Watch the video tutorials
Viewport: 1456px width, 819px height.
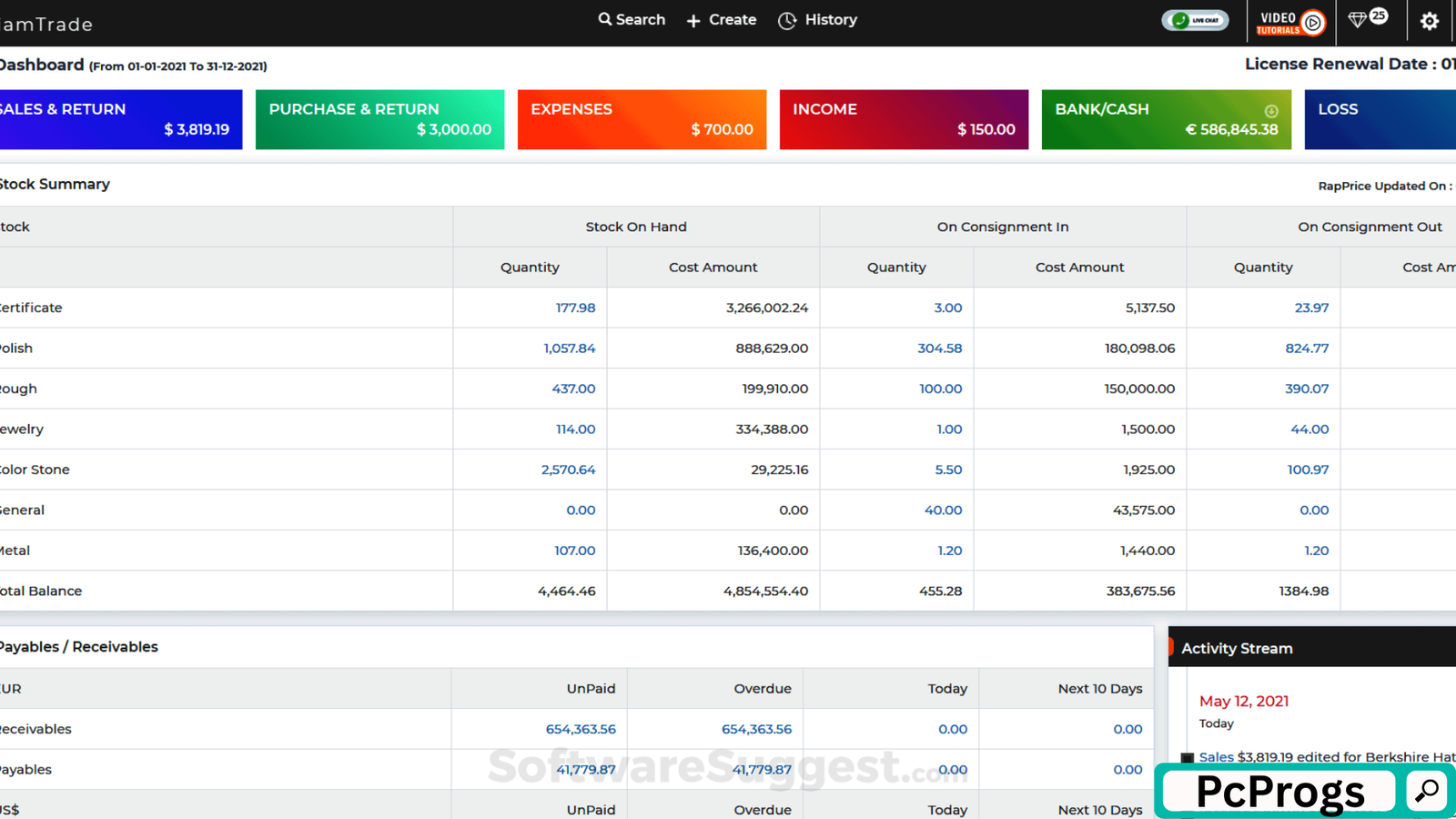click(1290, 22)
